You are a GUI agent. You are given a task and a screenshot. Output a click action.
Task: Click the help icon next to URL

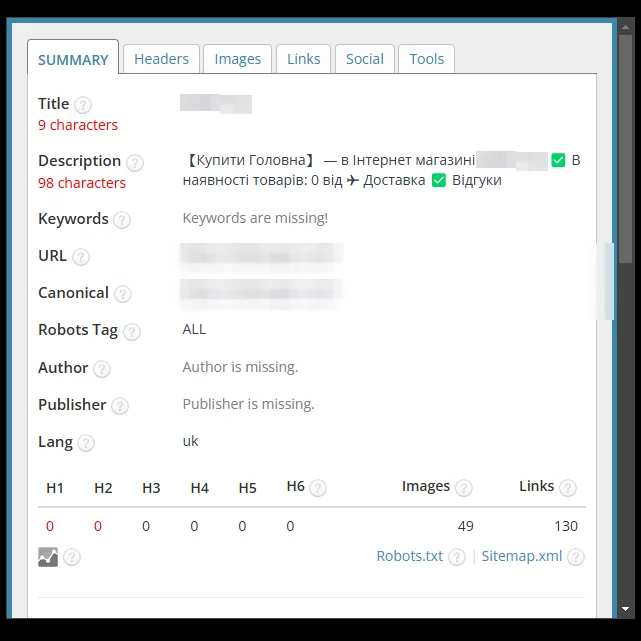[81, 257]
